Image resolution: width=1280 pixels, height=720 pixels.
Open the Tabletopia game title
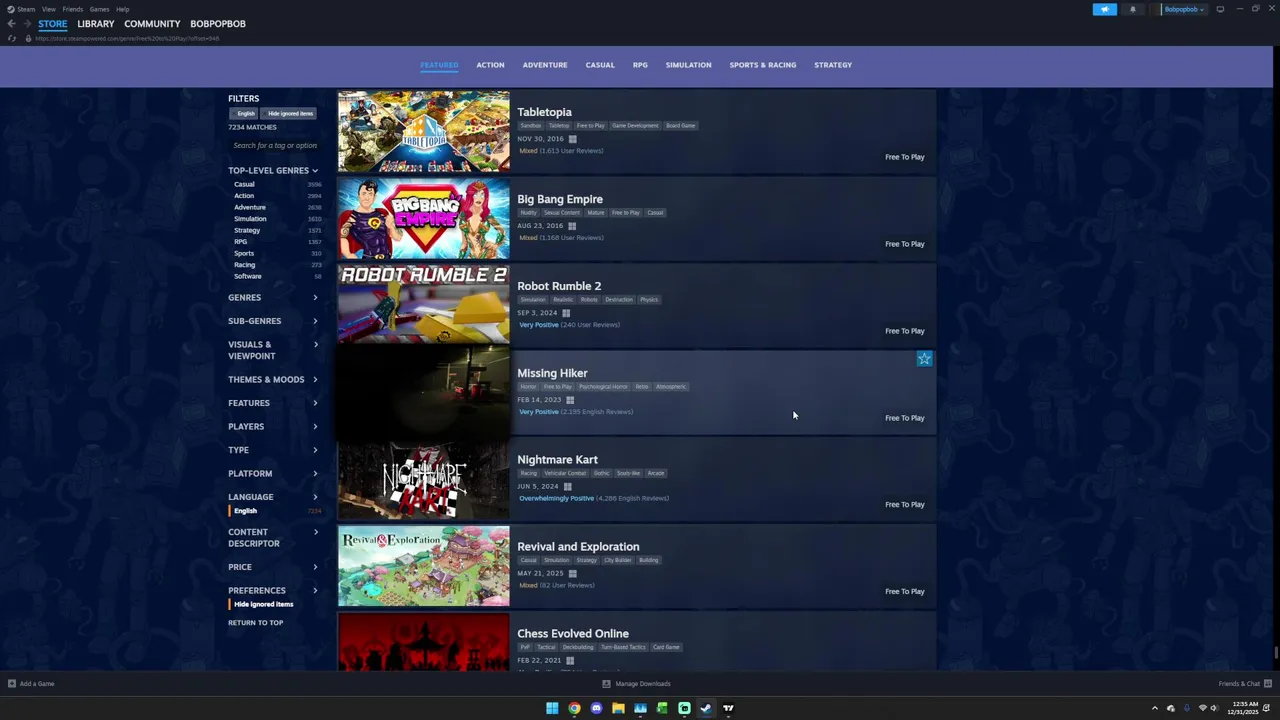click(x=545, y=113)
